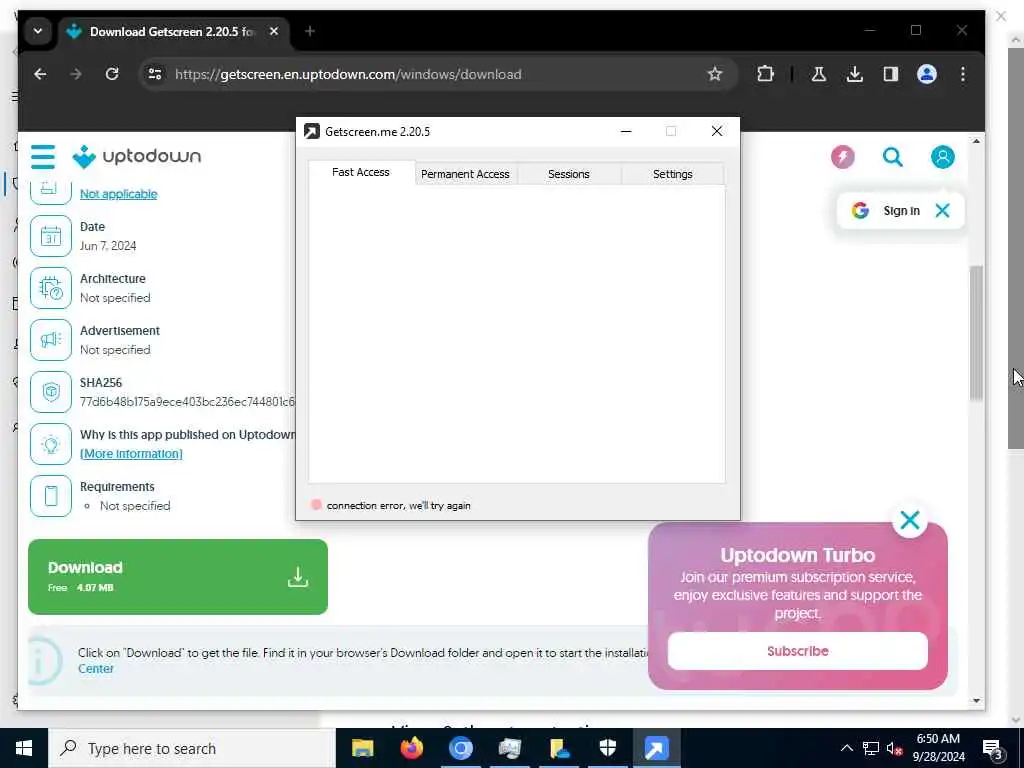
Task: Open Getscreen app on the taskbar
Action: point(656,748)
